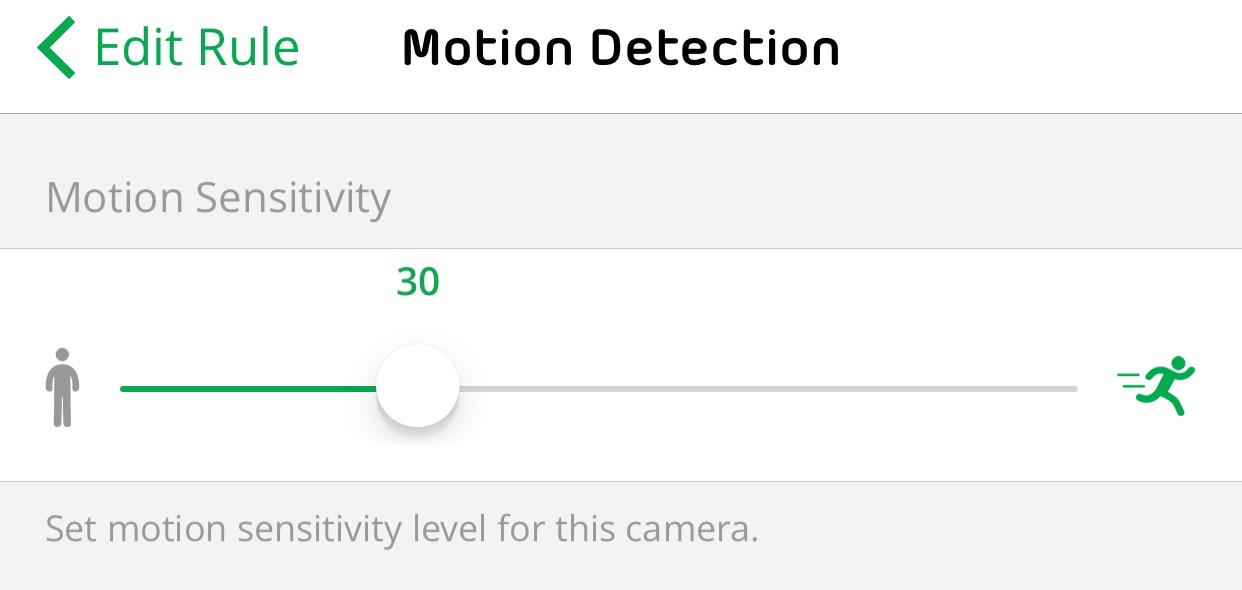The image size is (1242, 590).
Task: Click the "Motion Detection" page title
Action: (620, 48)
